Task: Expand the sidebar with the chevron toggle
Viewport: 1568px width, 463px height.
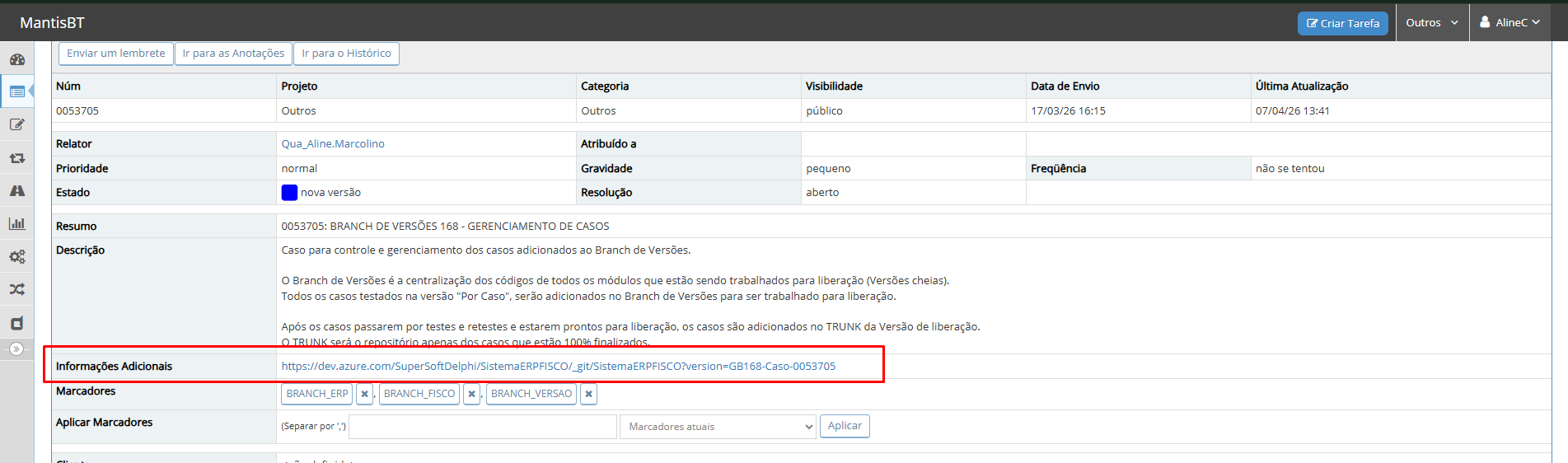Action: point(16,349)
